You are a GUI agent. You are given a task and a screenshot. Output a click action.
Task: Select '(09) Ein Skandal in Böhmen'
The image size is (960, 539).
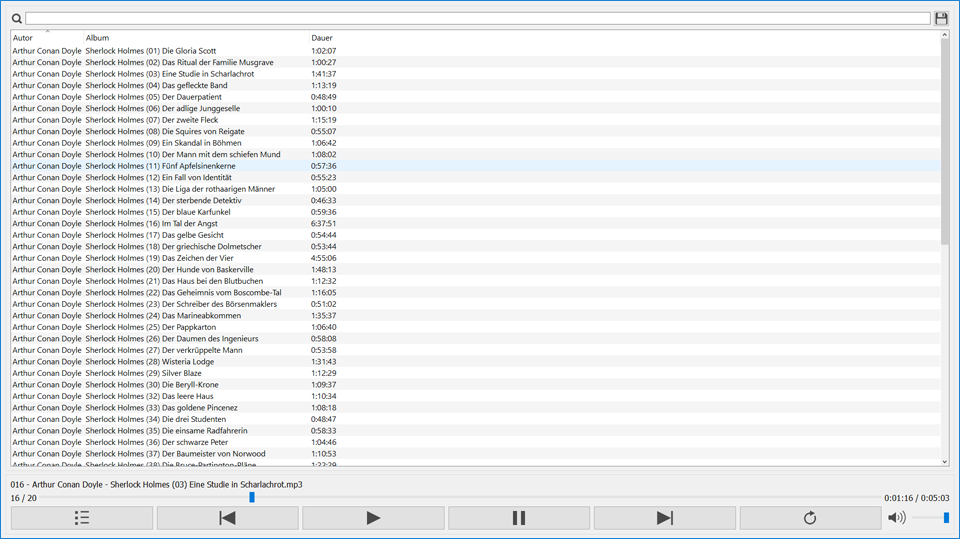pos(476,143)
